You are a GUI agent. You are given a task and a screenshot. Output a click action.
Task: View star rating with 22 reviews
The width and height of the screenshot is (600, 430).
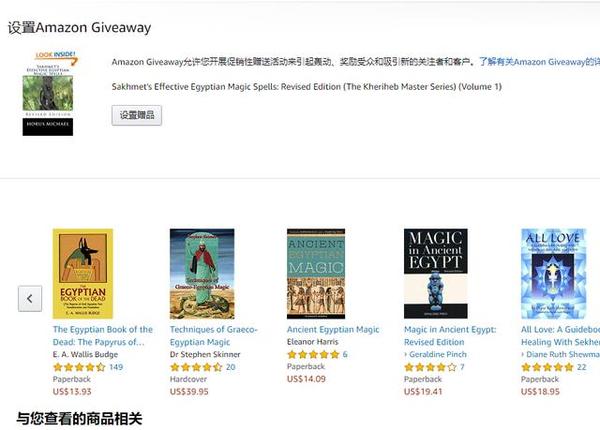click(548, 367)
